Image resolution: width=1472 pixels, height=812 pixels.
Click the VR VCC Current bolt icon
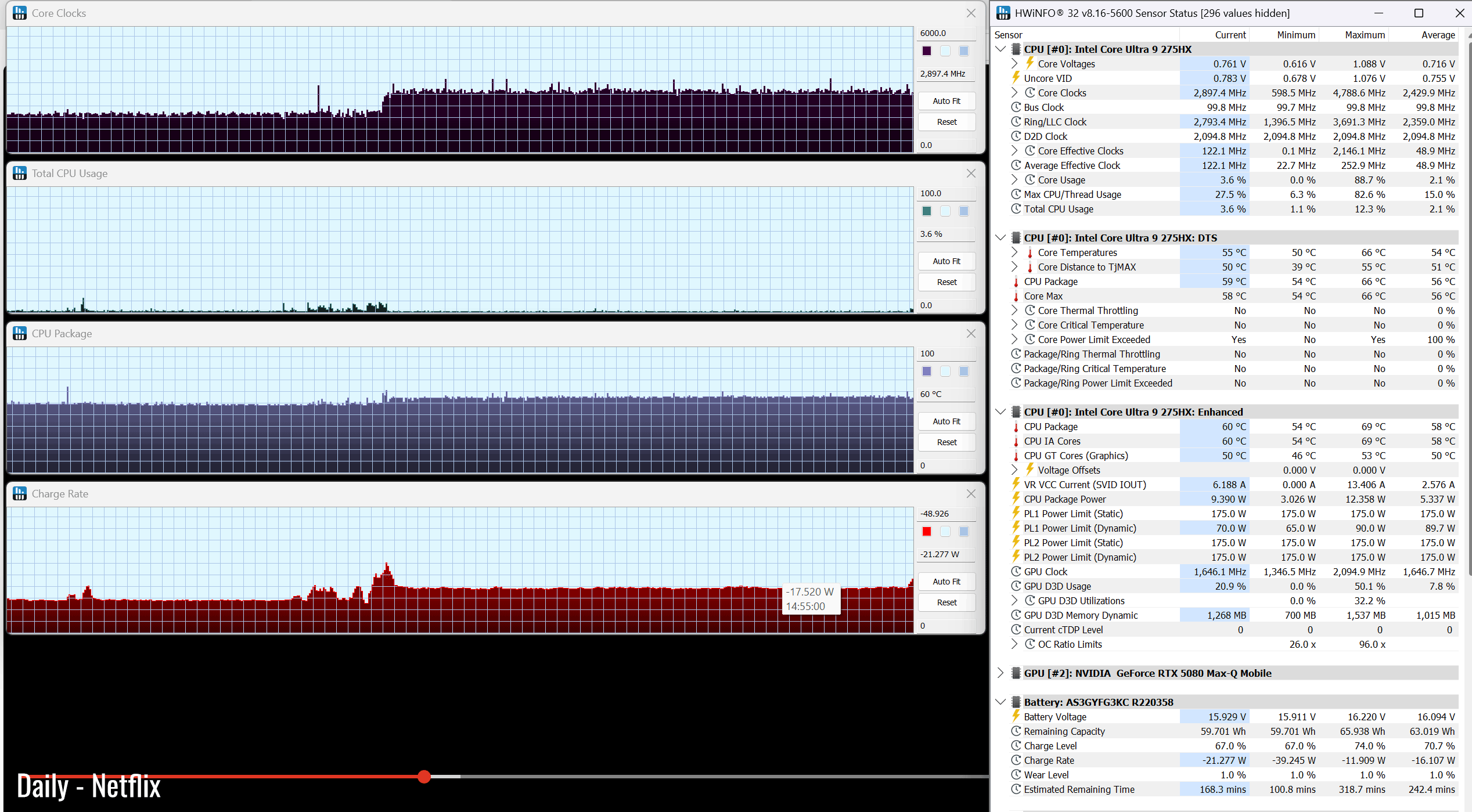click(1016, 484)
